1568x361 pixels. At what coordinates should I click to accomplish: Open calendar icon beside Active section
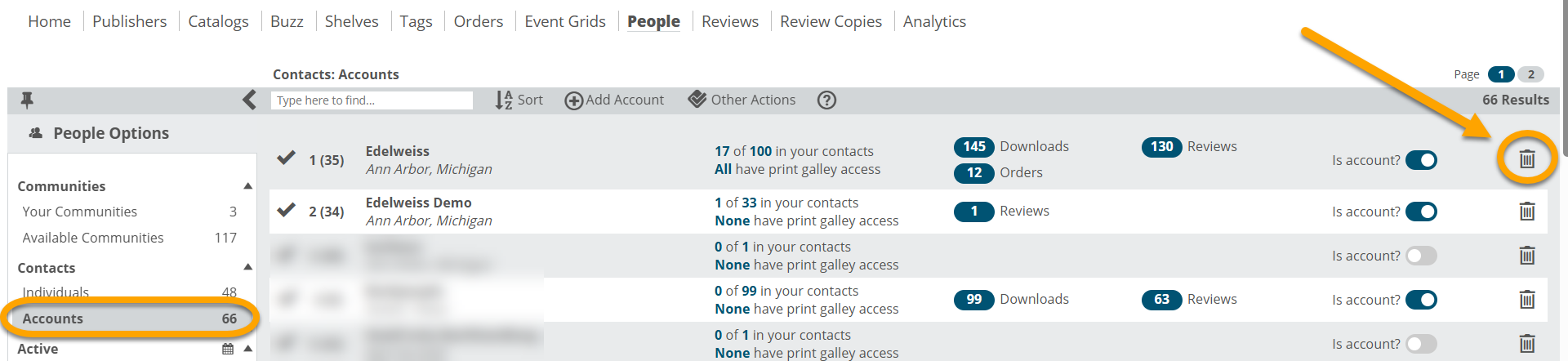coord(228,349)
